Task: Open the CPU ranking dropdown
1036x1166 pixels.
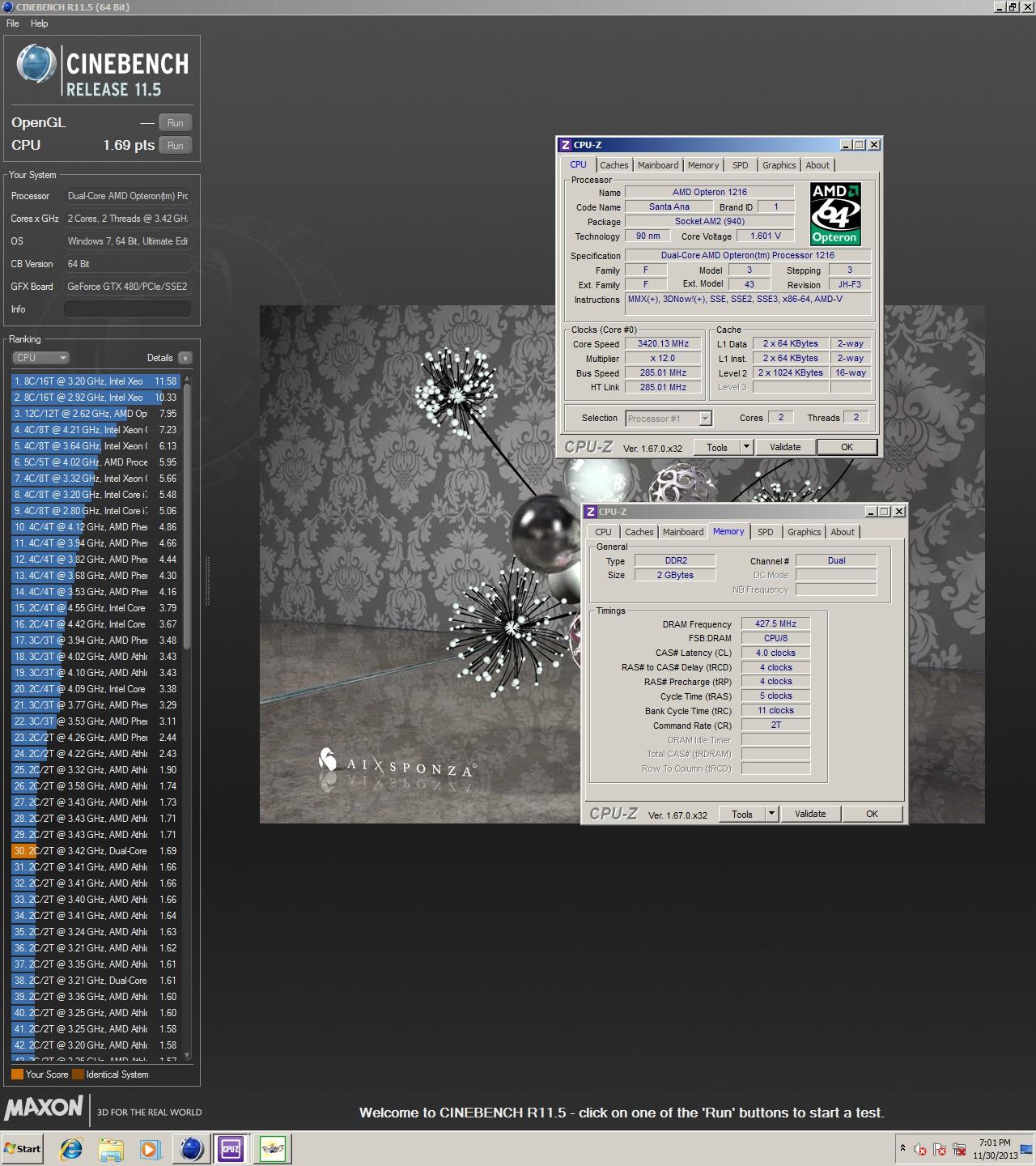Action: [40, 357]
